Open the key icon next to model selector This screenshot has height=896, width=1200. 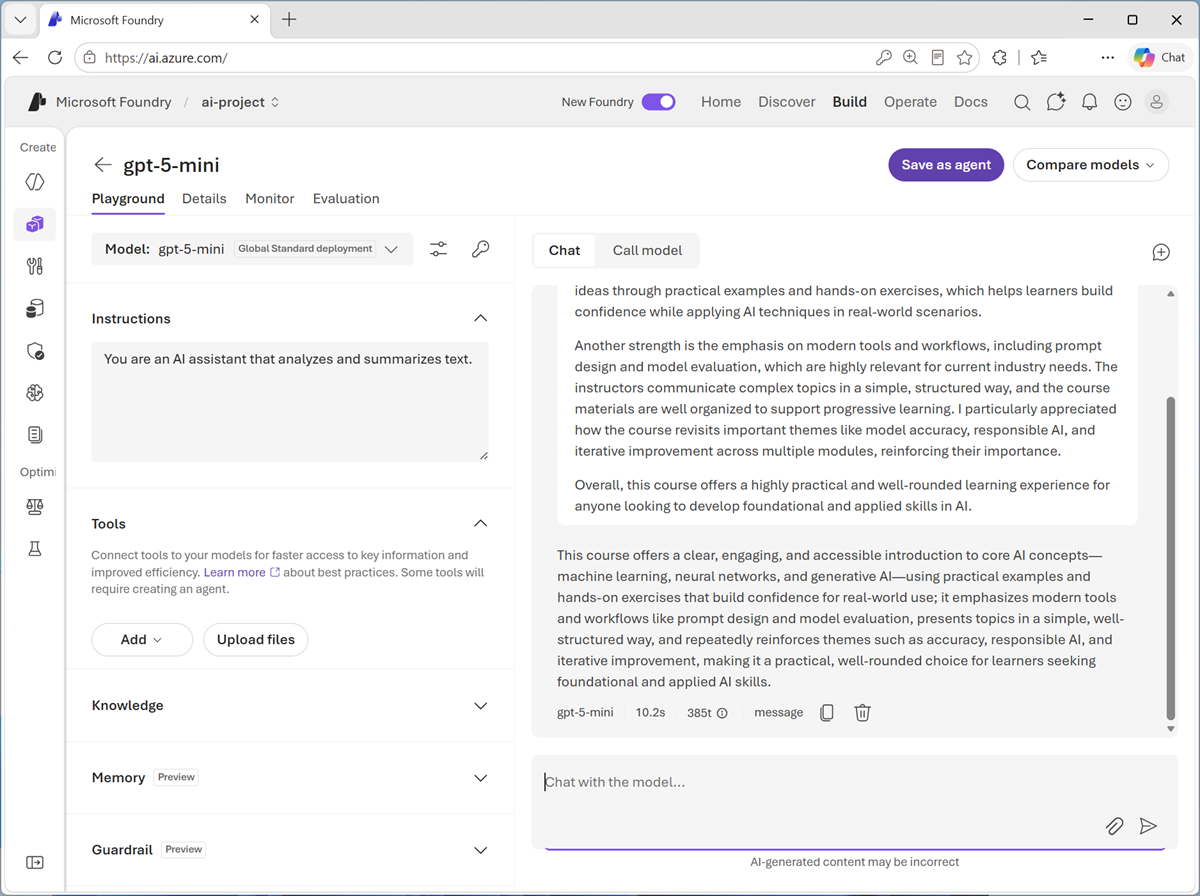[481, 249]
